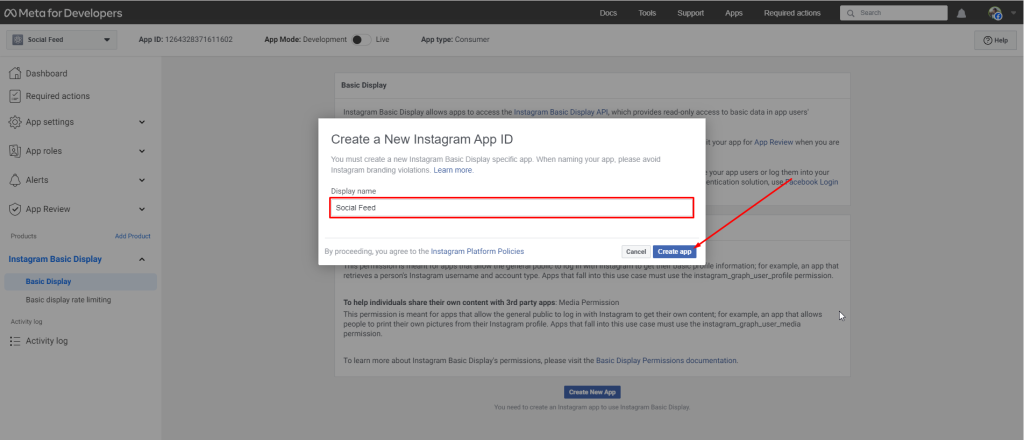Open the Instagram Platform Policies link
This screenshot has height=440, width=1024.
tap(477, 251)
